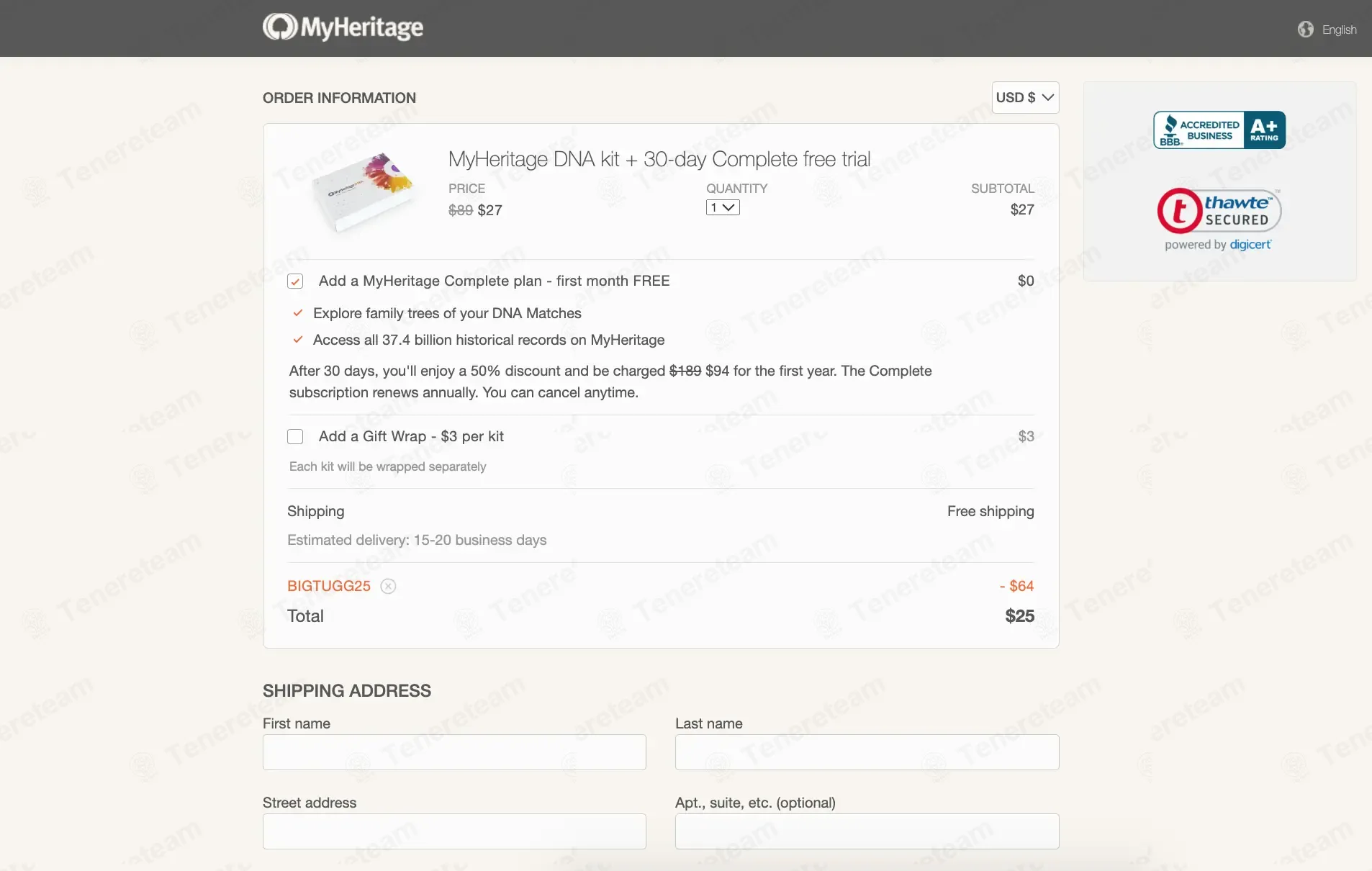This screenshot has width=1372, height=871.
Task: Enable the Add a Gift Wrap checkbox
Action: pyautogui.click(x=295, y=436)
